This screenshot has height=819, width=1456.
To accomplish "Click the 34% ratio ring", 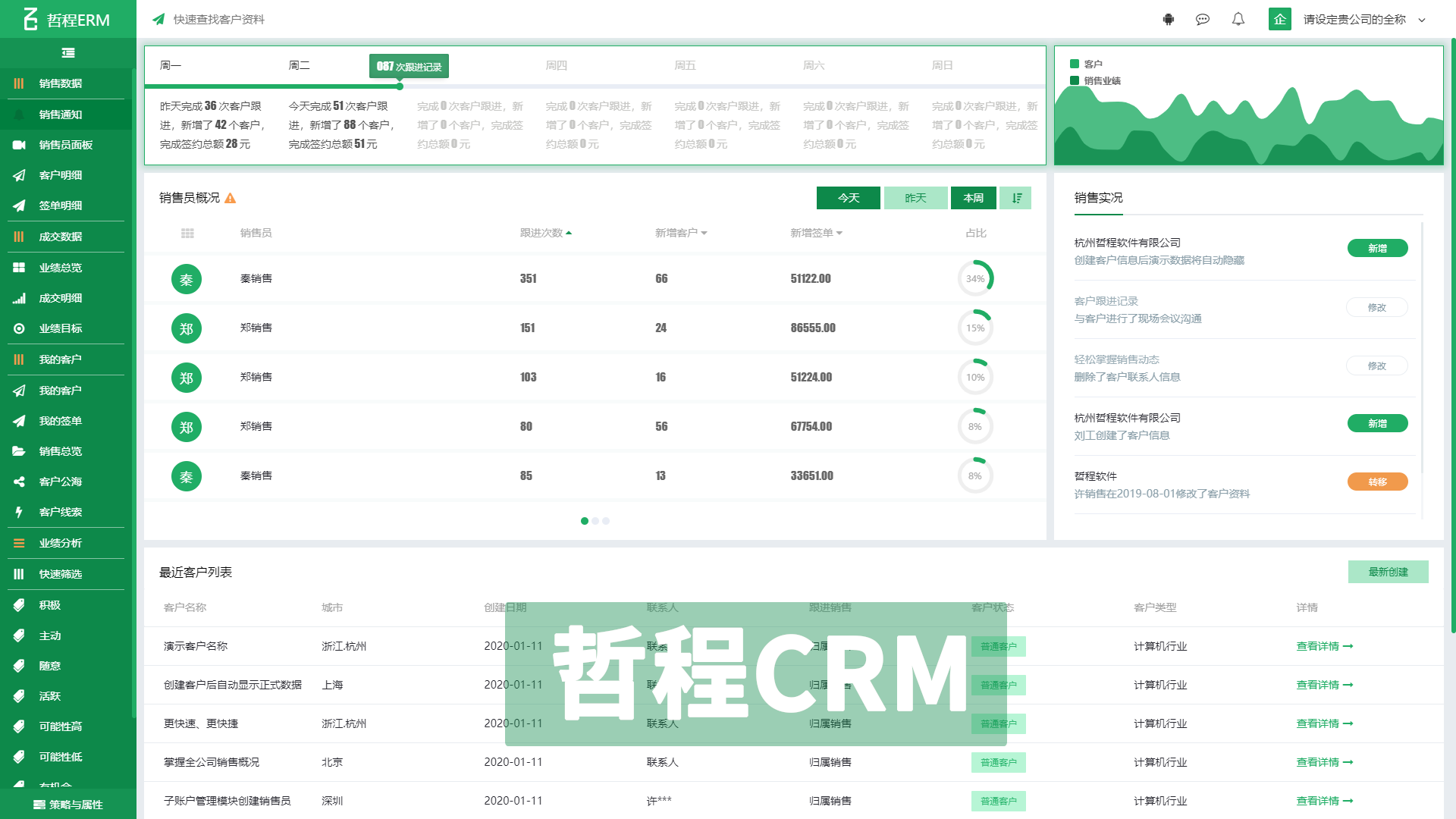I will tap(975, 278).
